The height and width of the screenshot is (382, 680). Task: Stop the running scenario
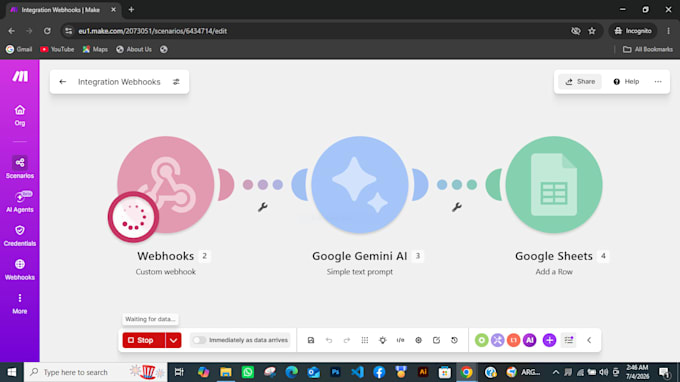click(144, 340)
